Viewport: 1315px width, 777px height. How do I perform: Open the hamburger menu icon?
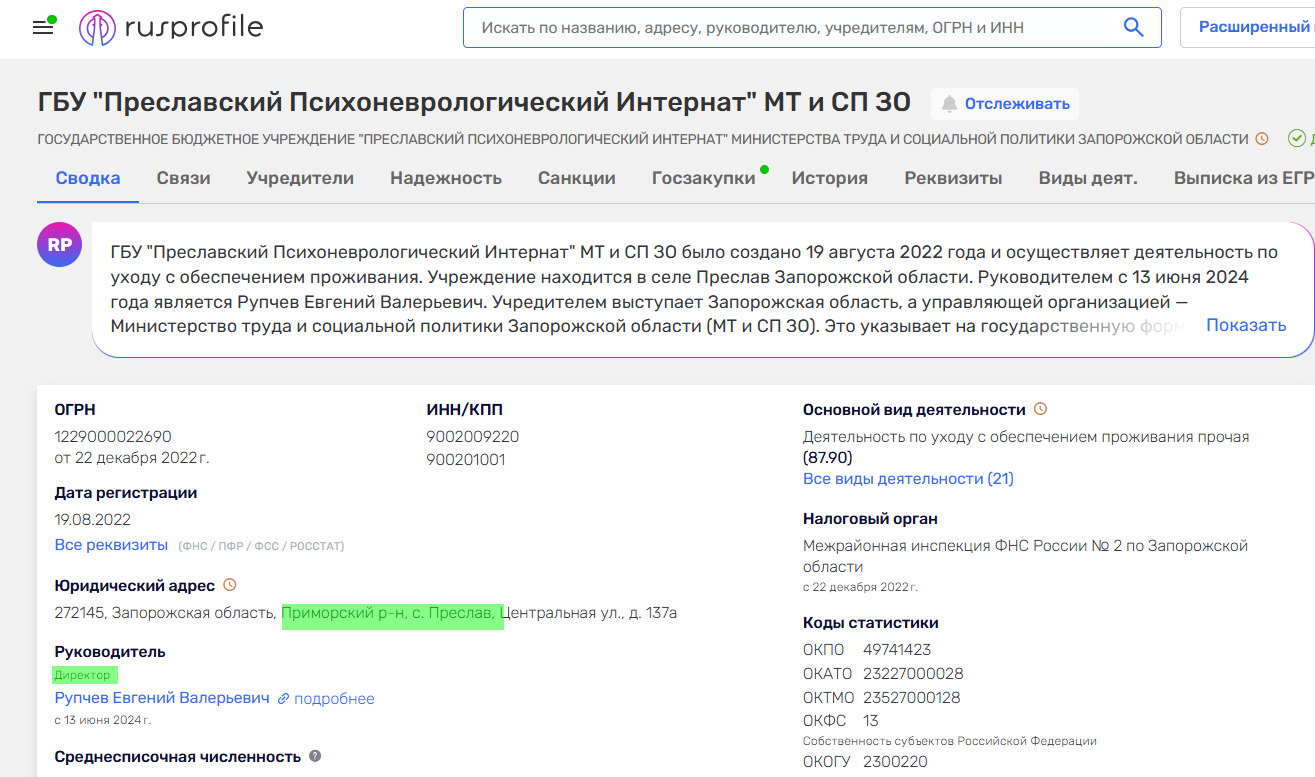point(43,27)
